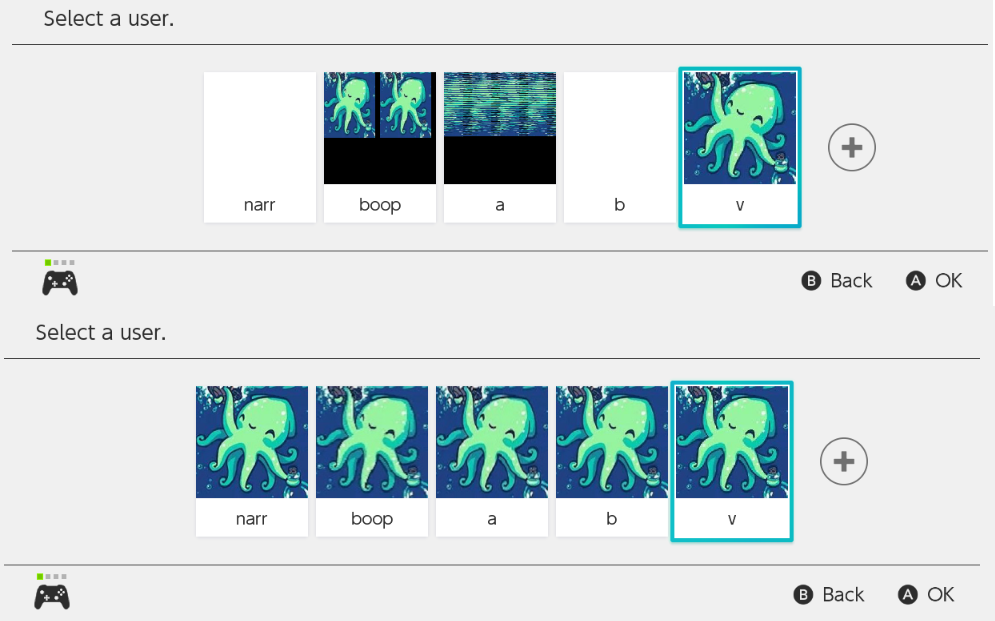The height and width of the screenshot is (621, 995).
Task: Select user narr in the top panel
Action: coord(260,147)
